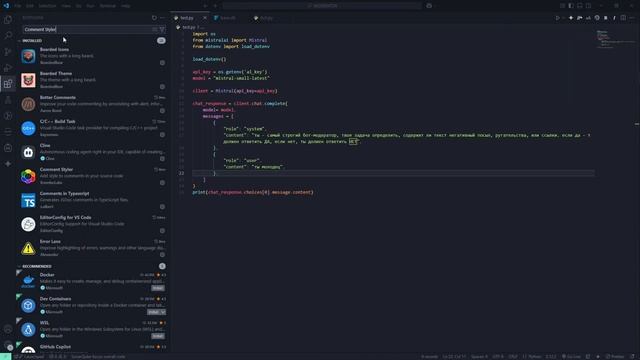
Task: Click the manage gear for Bearded Theme
Action: tap(162, 87)
